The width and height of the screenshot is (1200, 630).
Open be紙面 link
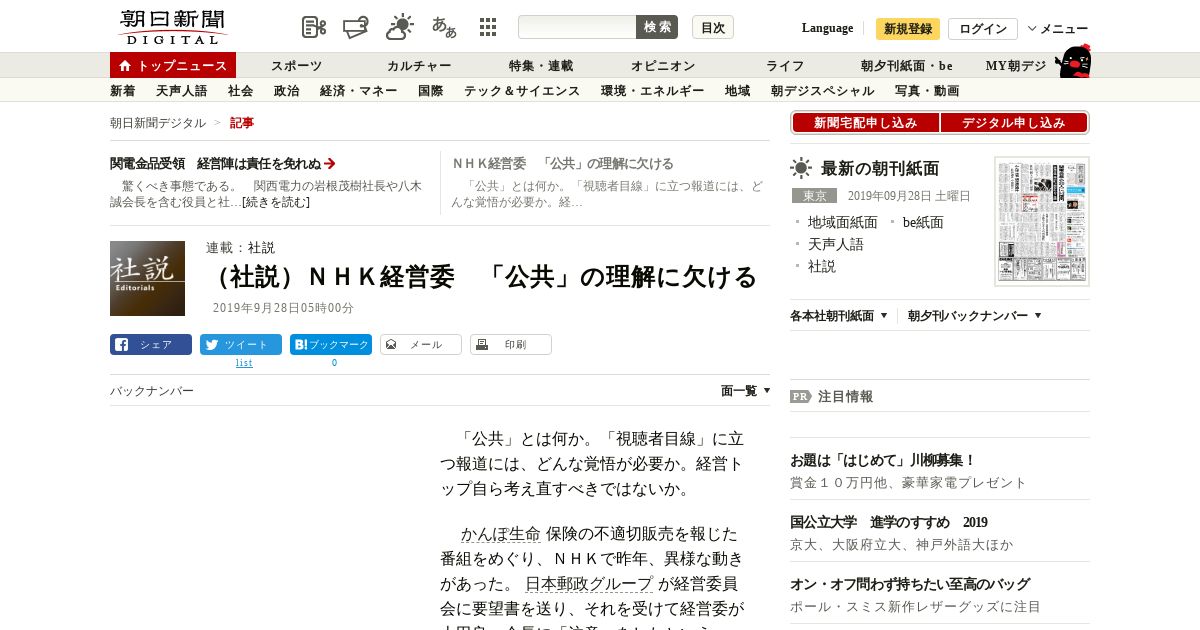point(923,222)
